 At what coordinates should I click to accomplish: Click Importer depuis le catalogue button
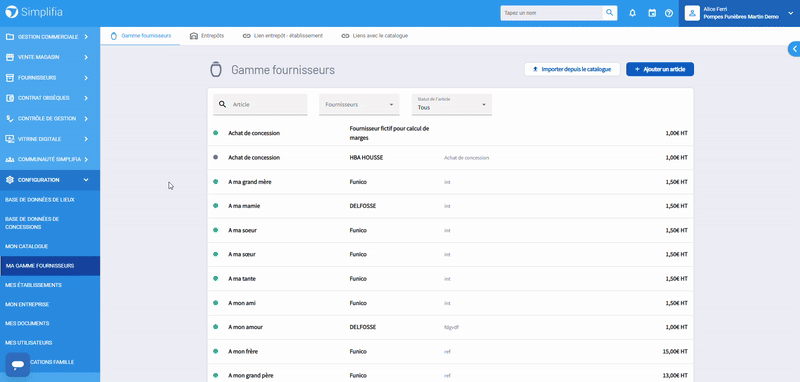point(572,69)
